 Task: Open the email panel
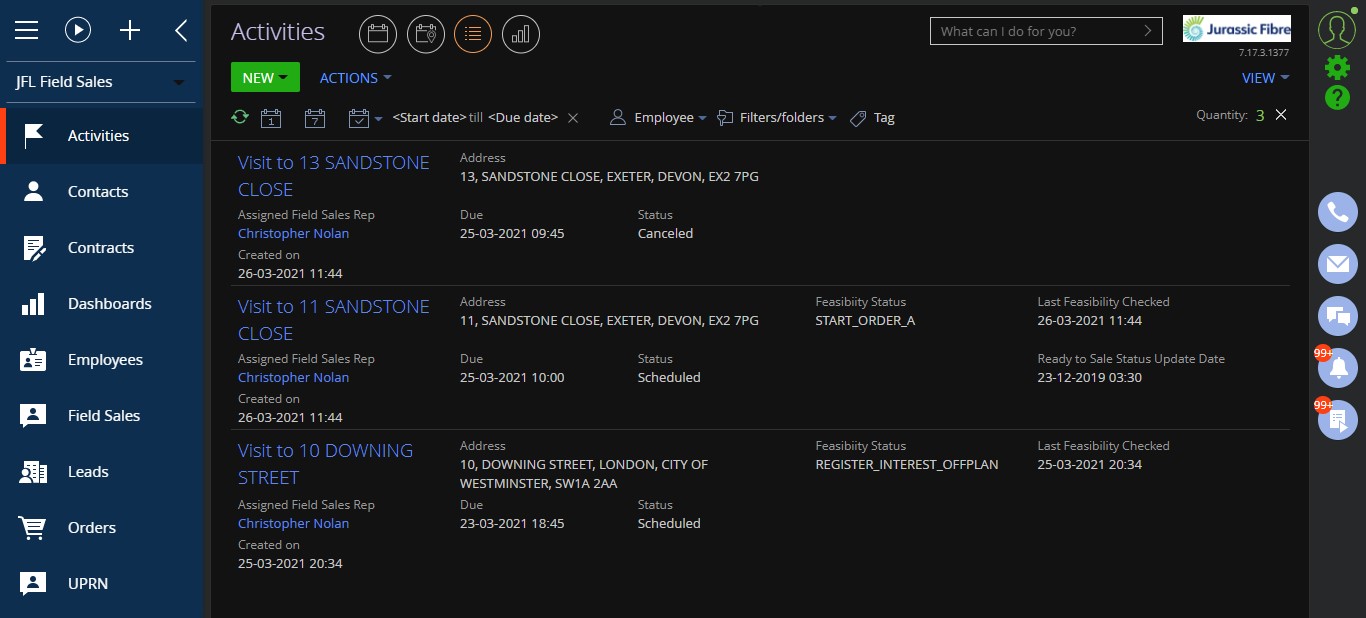pos(1338,264)
